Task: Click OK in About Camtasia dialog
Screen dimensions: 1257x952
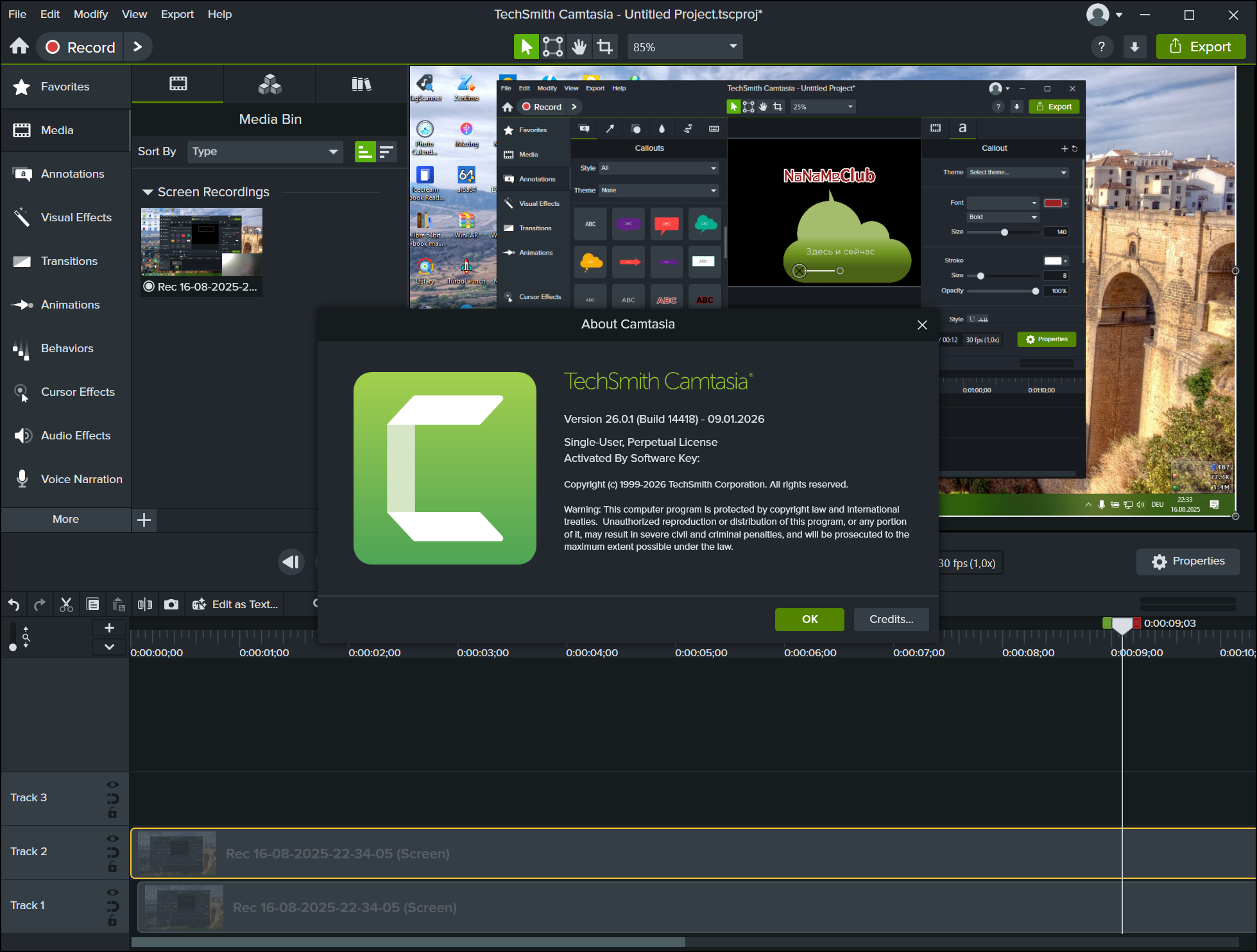Action: [x=809, y=619]
